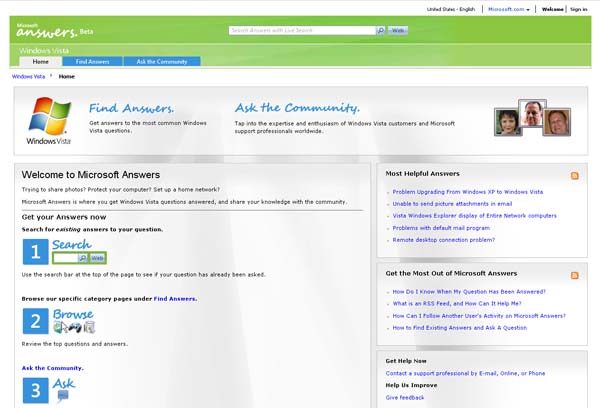Open 'Remote desktop connection problem?' answer
The height and width of the screenshot is (408, 600).
coord(444,239)
